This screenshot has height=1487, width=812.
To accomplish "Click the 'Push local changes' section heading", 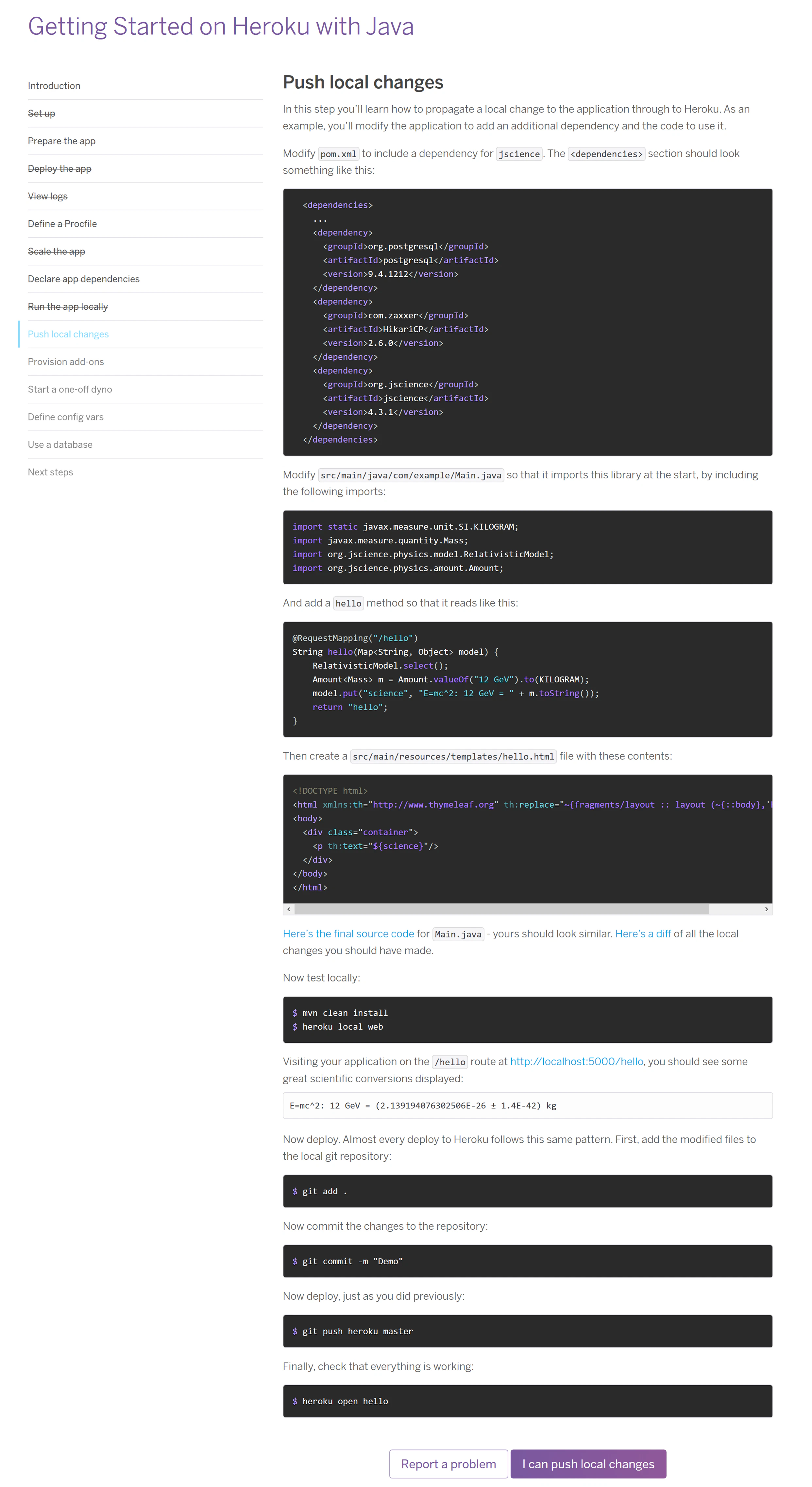I will [x=363, y=82].
